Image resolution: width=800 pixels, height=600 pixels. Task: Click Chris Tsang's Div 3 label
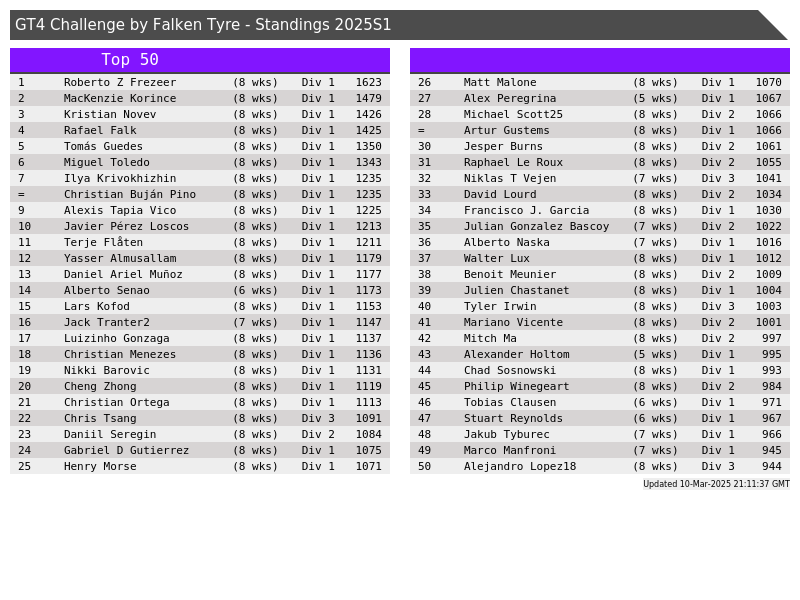(318, 418)
